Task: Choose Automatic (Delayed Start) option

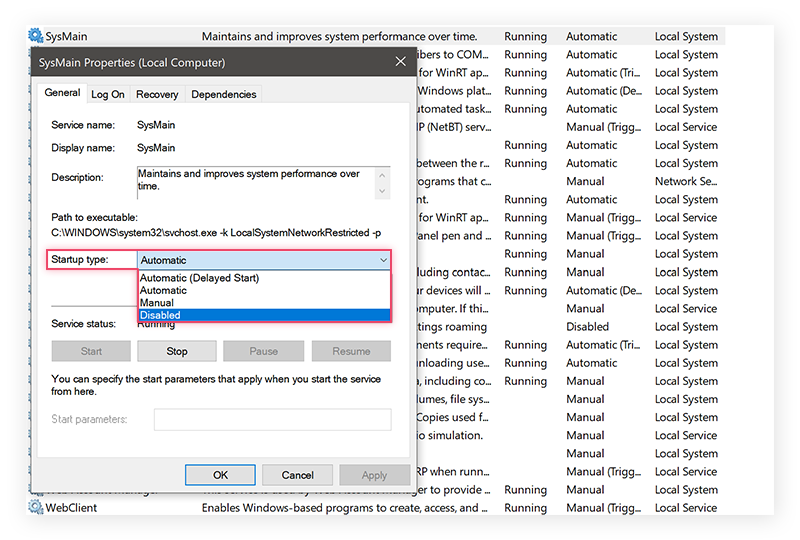Action: [199, 278]
